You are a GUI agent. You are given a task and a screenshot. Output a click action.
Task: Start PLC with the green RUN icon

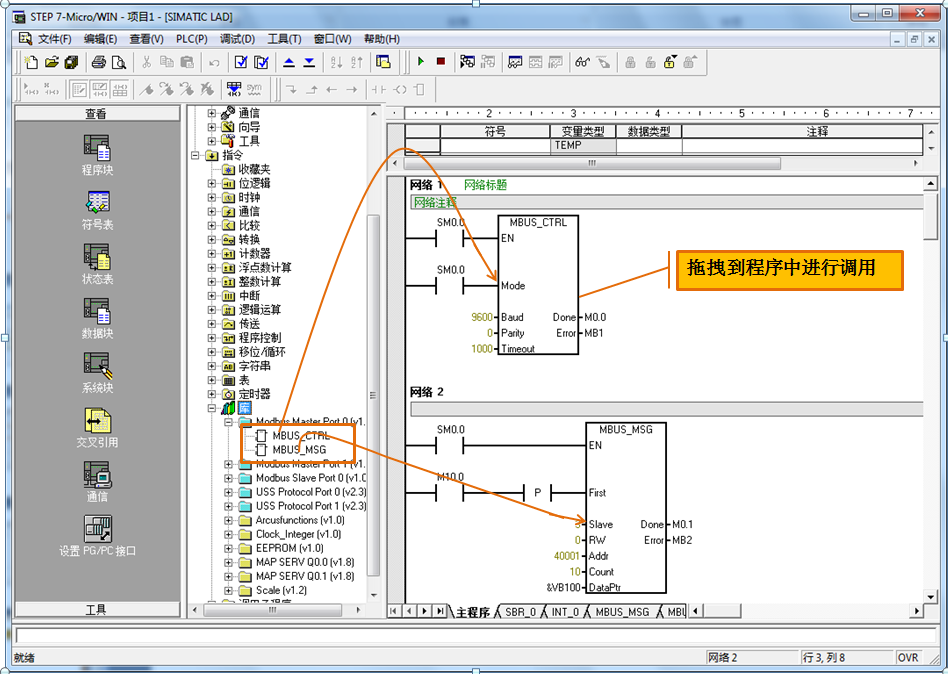[x=421, y=62]
